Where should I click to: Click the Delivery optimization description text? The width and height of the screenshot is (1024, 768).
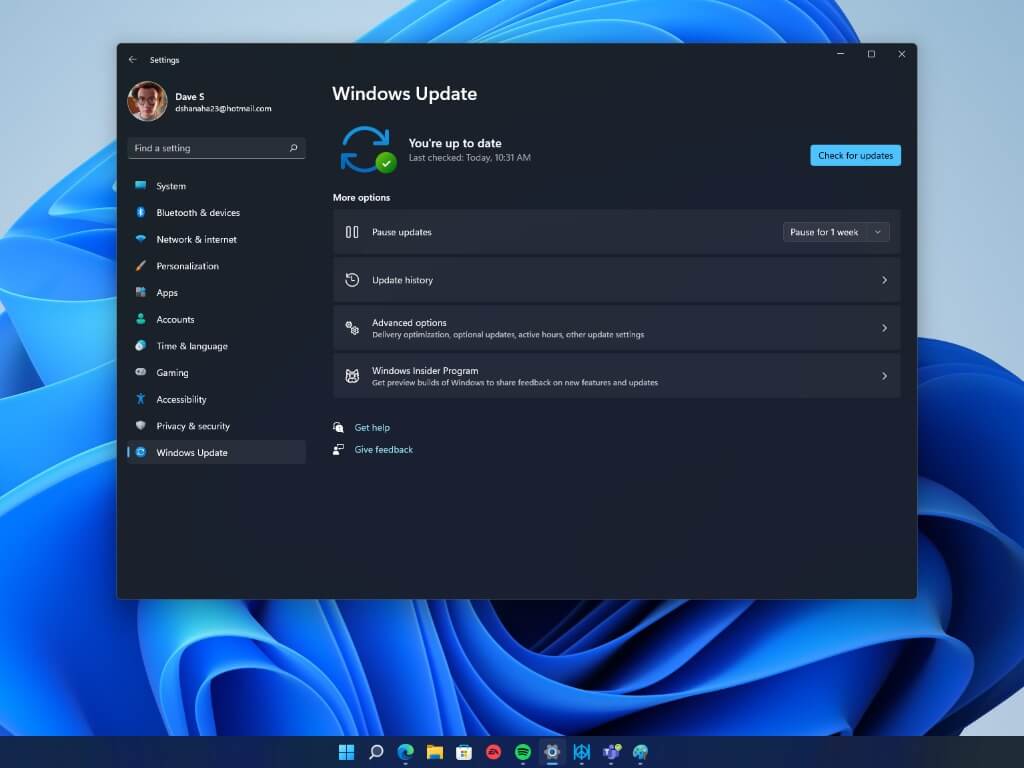[x=508, y=335]
